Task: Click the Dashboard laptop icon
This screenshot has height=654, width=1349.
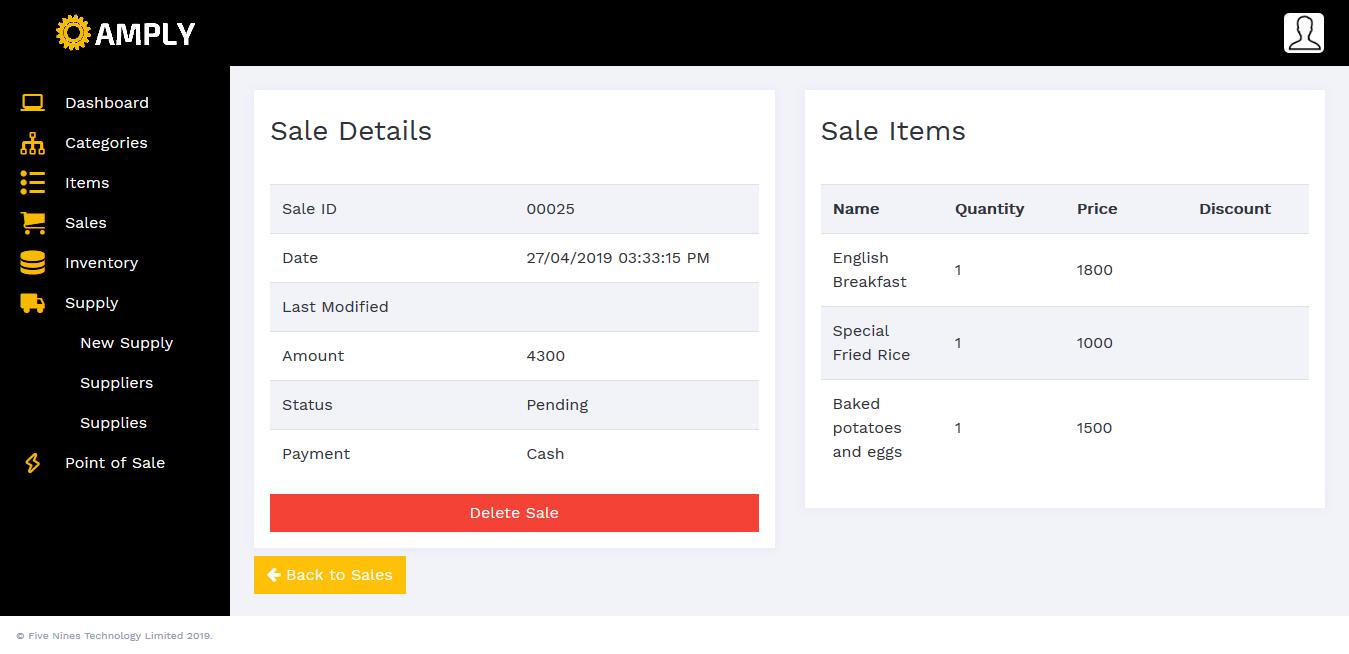Action: (x=33, y=103)
